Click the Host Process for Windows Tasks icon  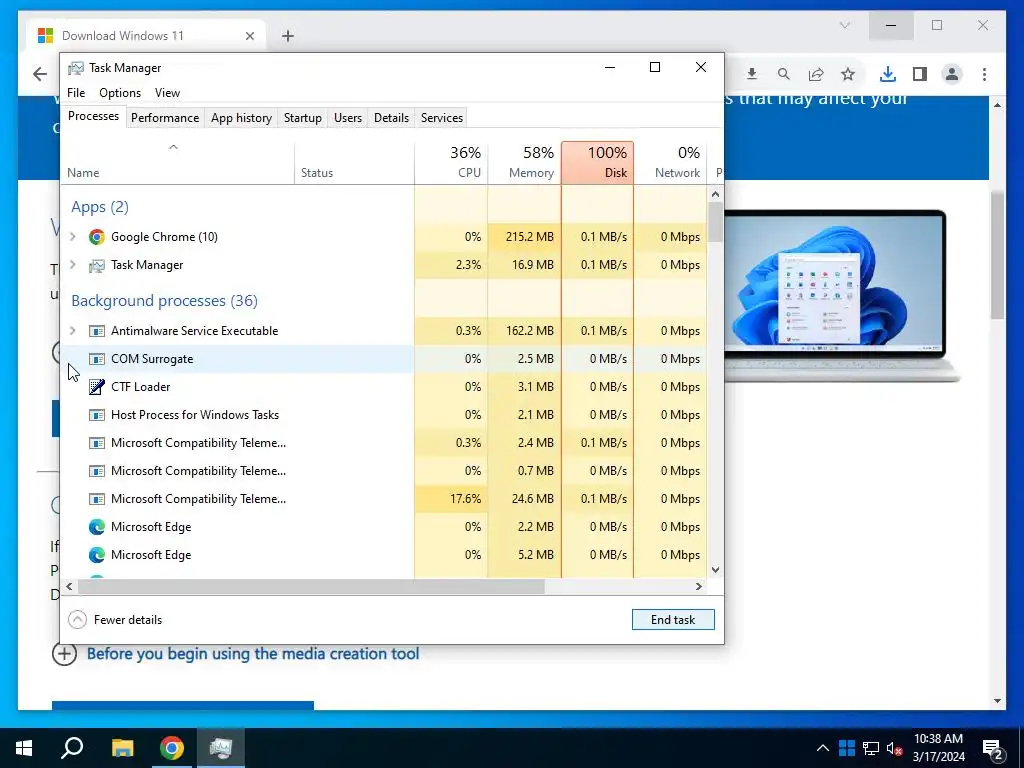pyautogui.click(x=97, y=415)
